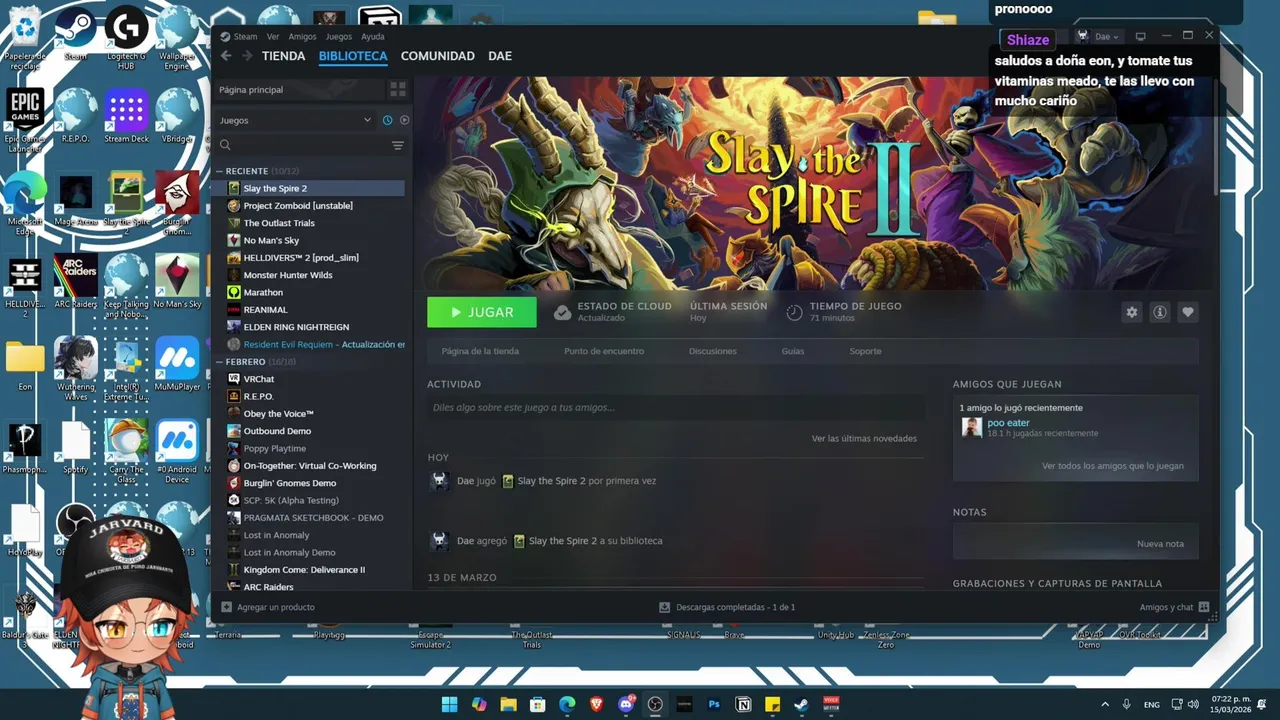
Task: Open library advanced filter options icon
Action: (x=398, y=146)
